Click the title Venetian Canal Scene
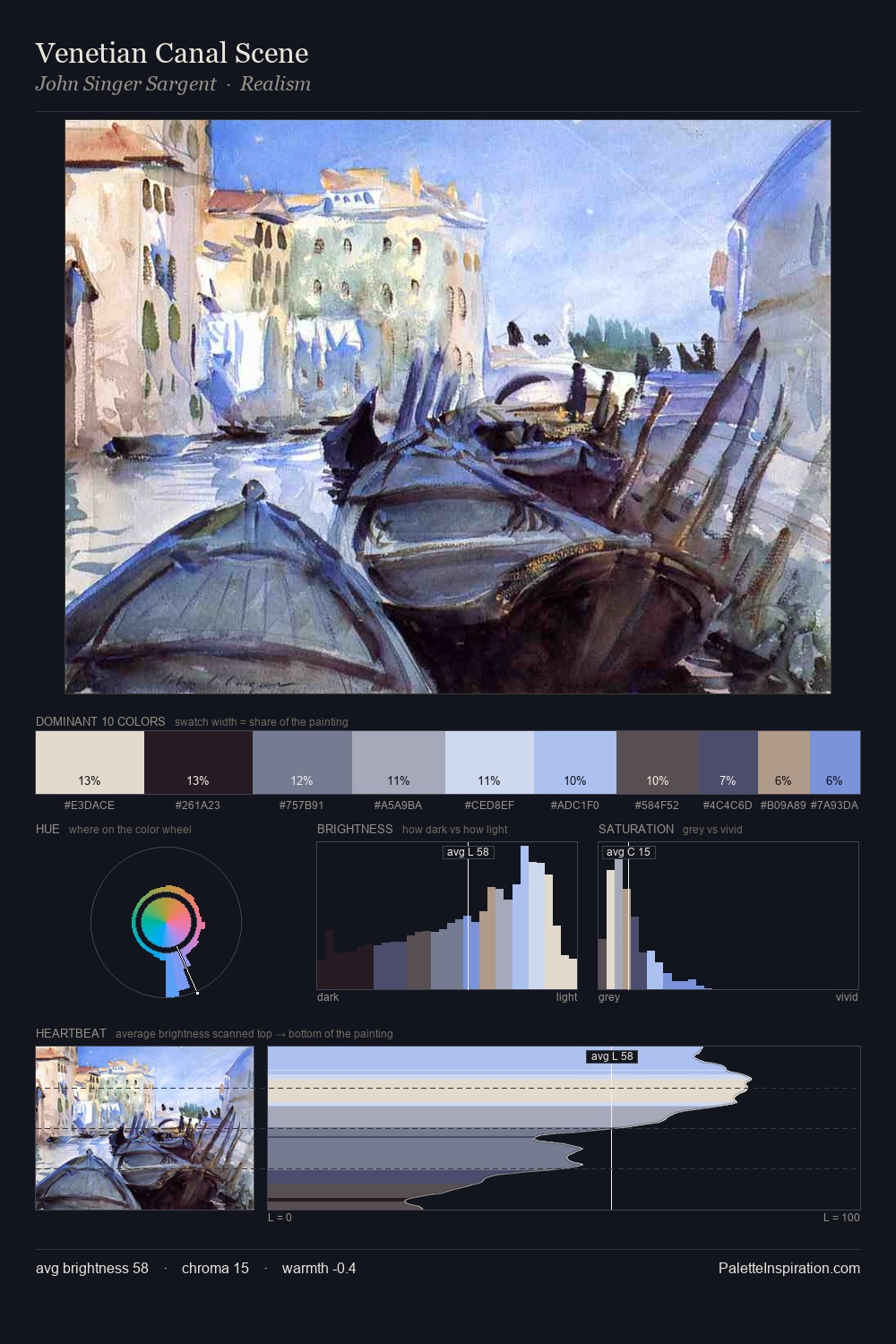 coord(172,53)
